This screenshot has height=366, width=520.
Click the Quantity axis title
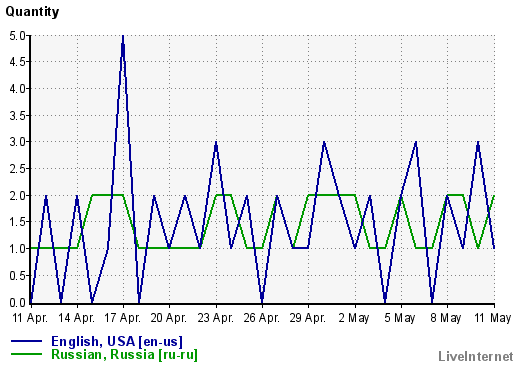coord(32,12)
